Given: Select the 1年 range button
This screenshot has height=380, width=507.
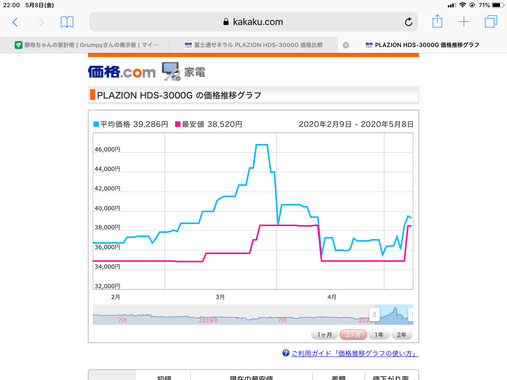Looking at the screenshot, I should (x=379, y=335).
